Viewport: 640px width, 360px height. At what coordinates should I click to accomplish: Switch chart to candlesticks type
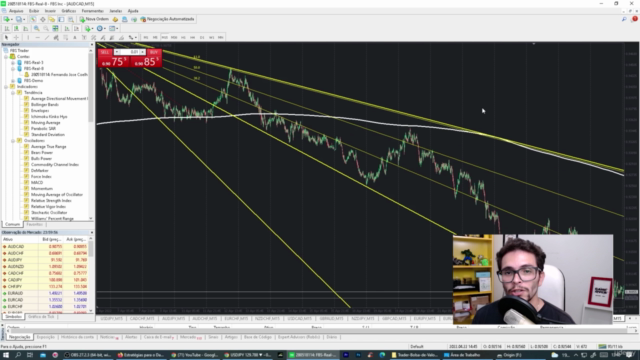16,29
